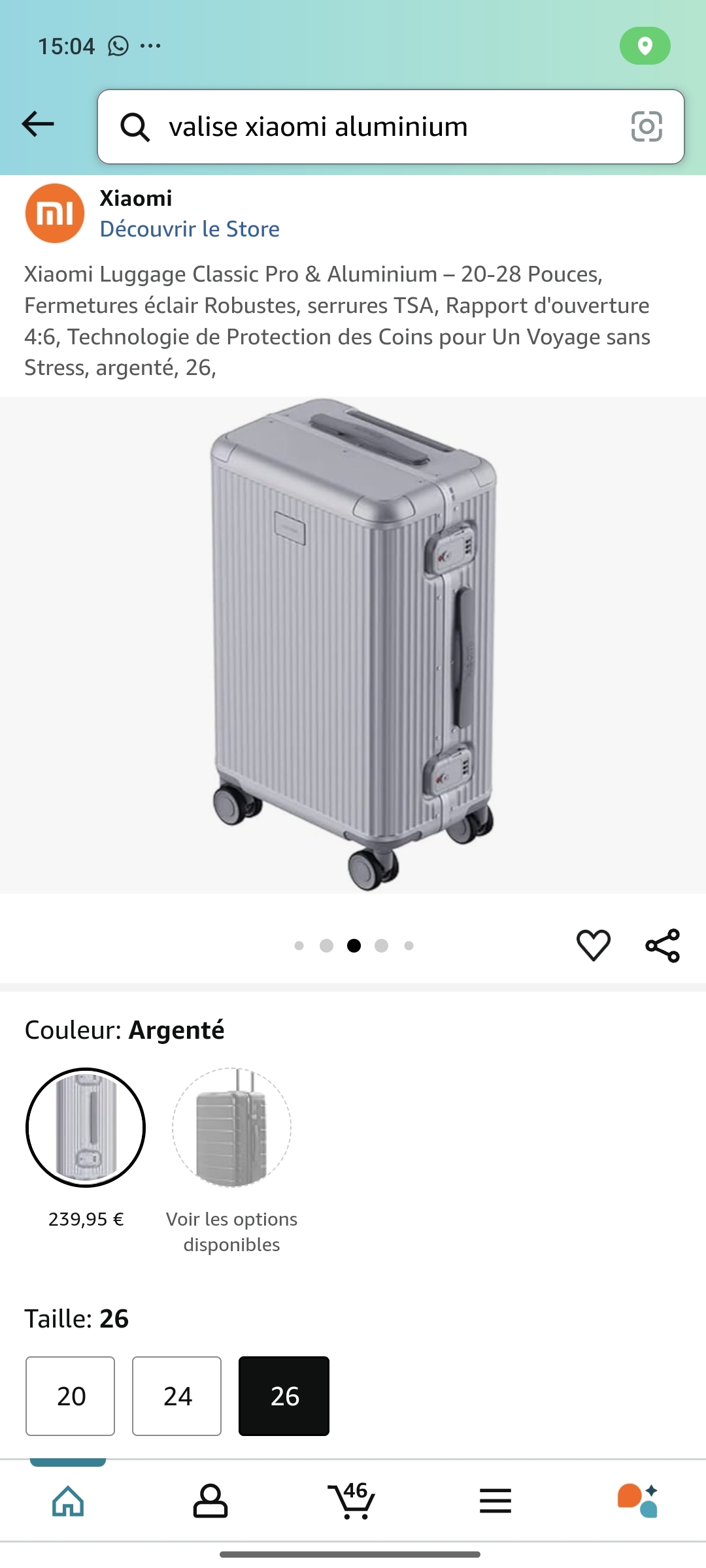This screenshot has width=706, height=1568.
Task: Select the grey suitcase color option
Action: pyautogui.click(x=231, y=1128)
